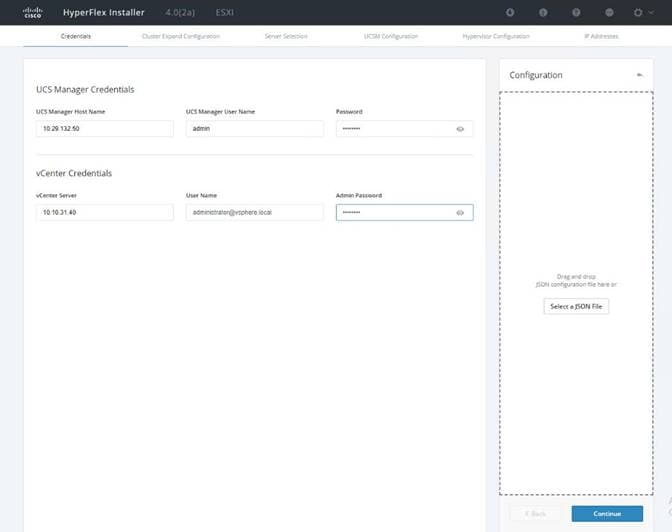The width and height of the screenshot is (672, 532).
Task: Click the Configuration panel title
Action: coord(536,75)
